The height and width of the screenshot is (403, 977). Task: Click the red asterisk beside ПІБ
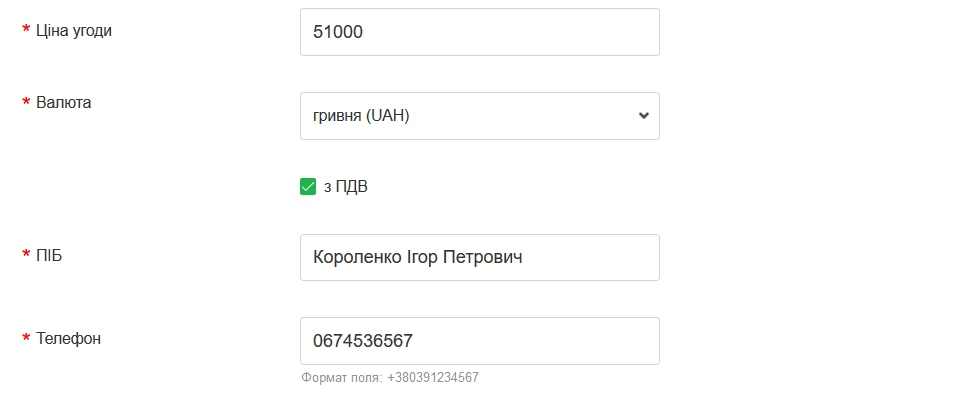tap(26, 256)
